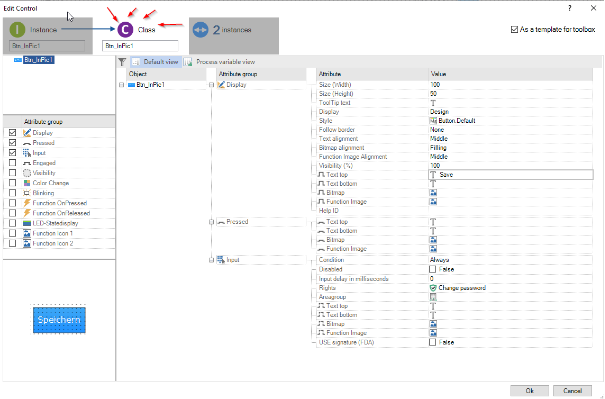Click the Cancel button
Viewport: 605px width, 399px height.
573,391
